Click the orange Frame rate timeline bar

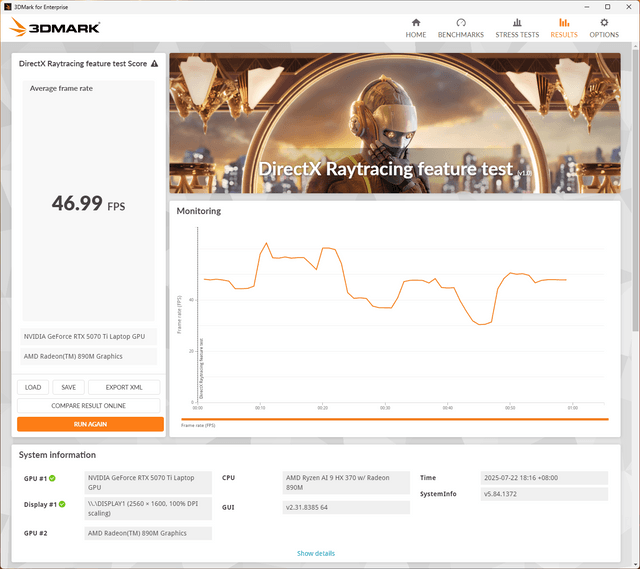coord(395,419)
